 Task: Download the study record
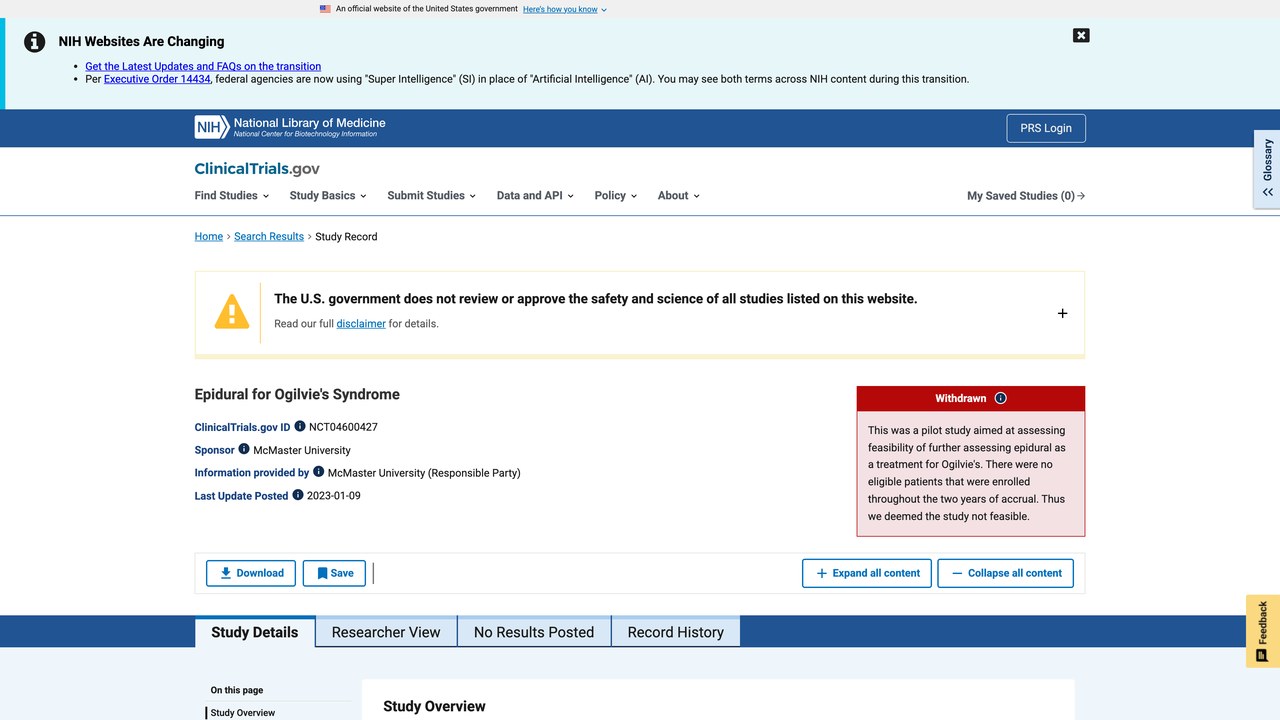pos(251,573)
